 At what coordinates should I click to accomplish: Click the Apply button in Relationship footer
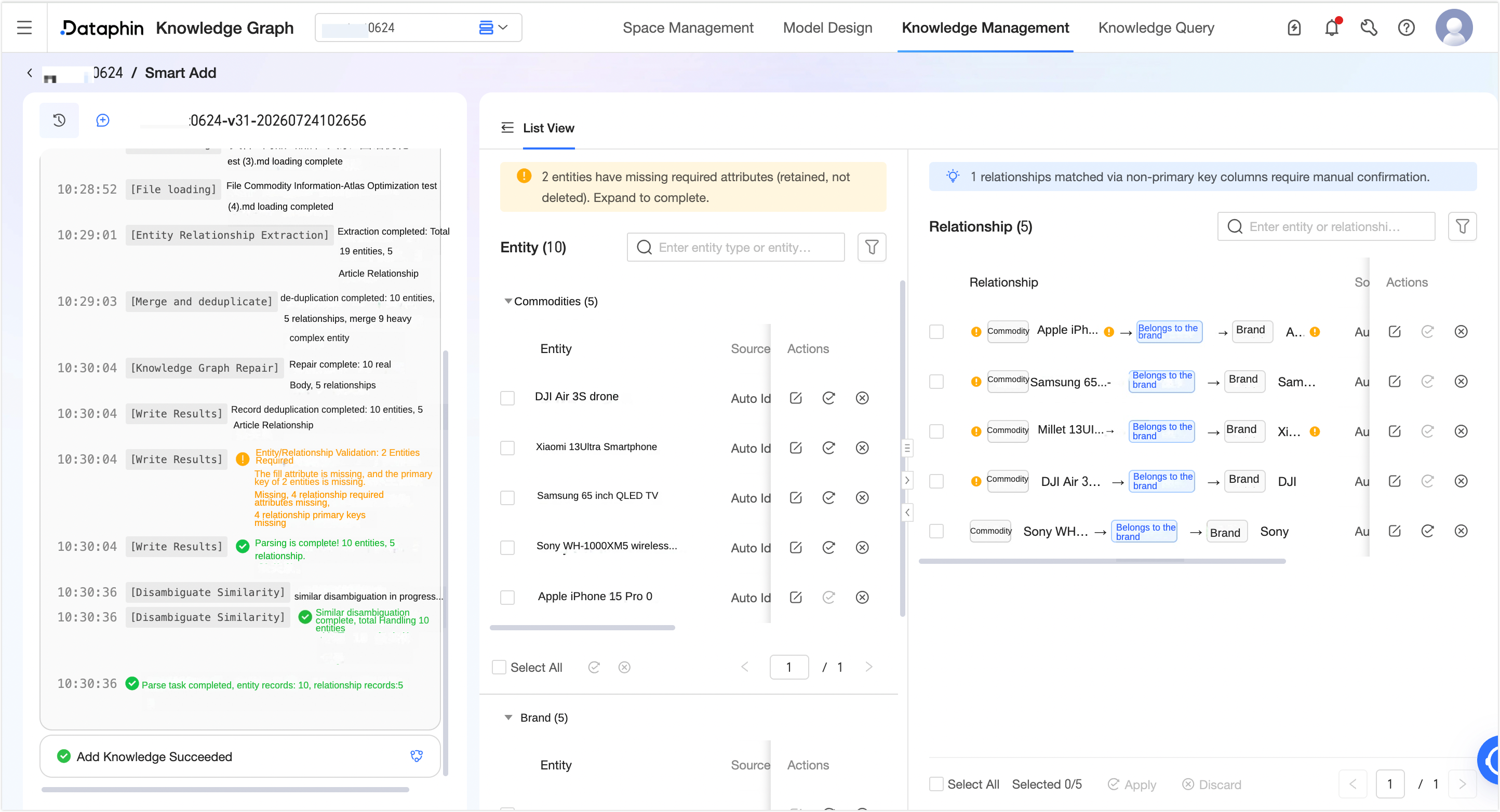(x=1131, y=784)
